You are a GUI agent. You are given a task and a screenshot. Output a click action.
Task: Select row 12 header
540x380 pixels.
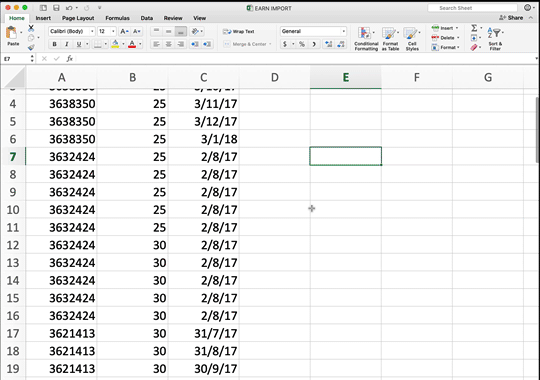pos(13,245)
